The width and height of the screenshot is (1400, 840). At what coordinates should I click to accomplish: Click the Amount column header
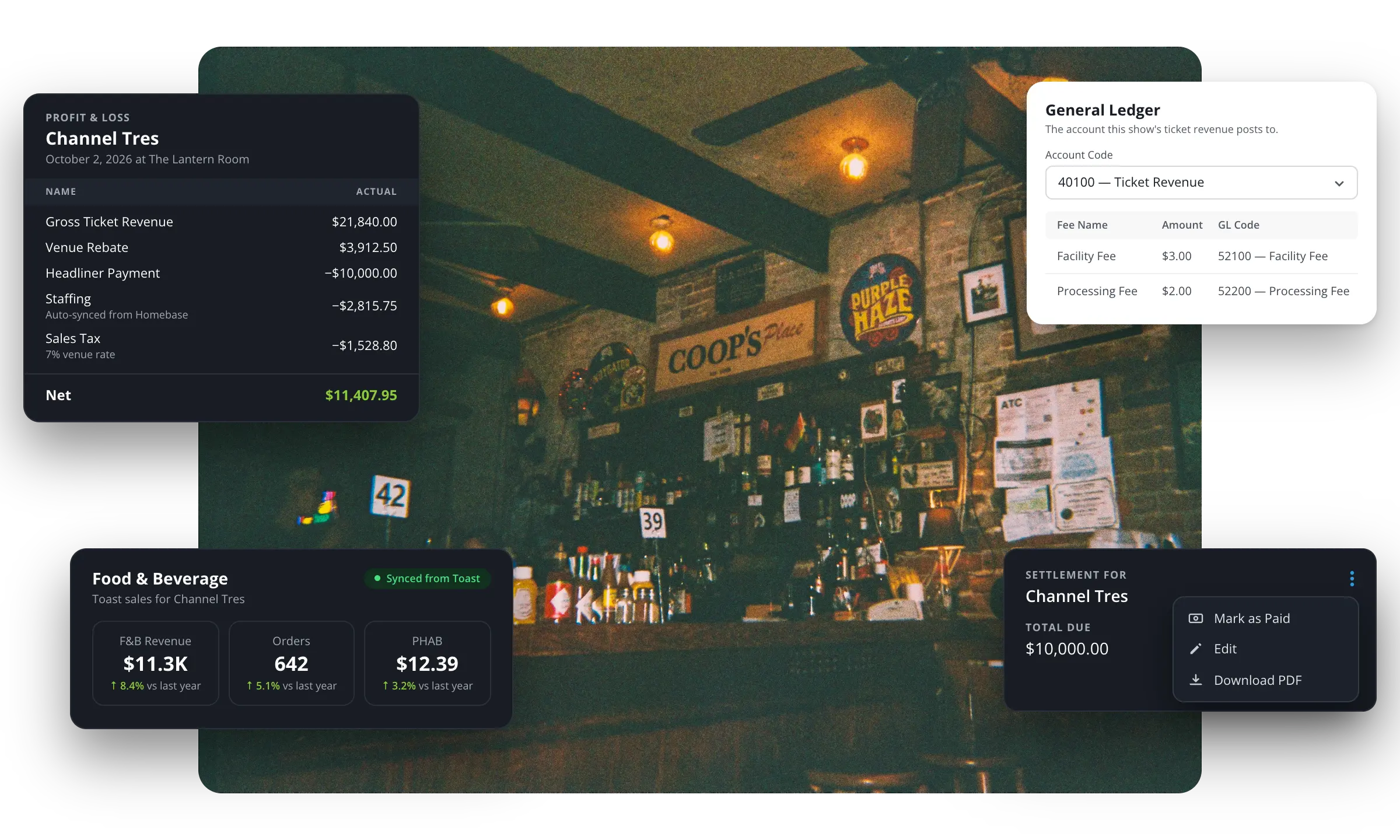[1182, 225]
